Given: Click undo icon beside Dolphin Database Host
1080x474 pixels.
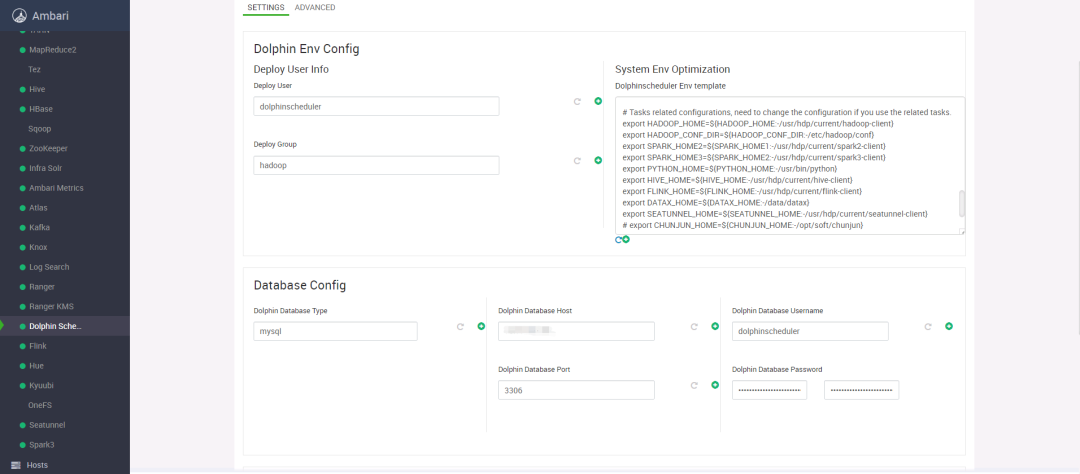Looking at the screenshot, I should [694, 327].
